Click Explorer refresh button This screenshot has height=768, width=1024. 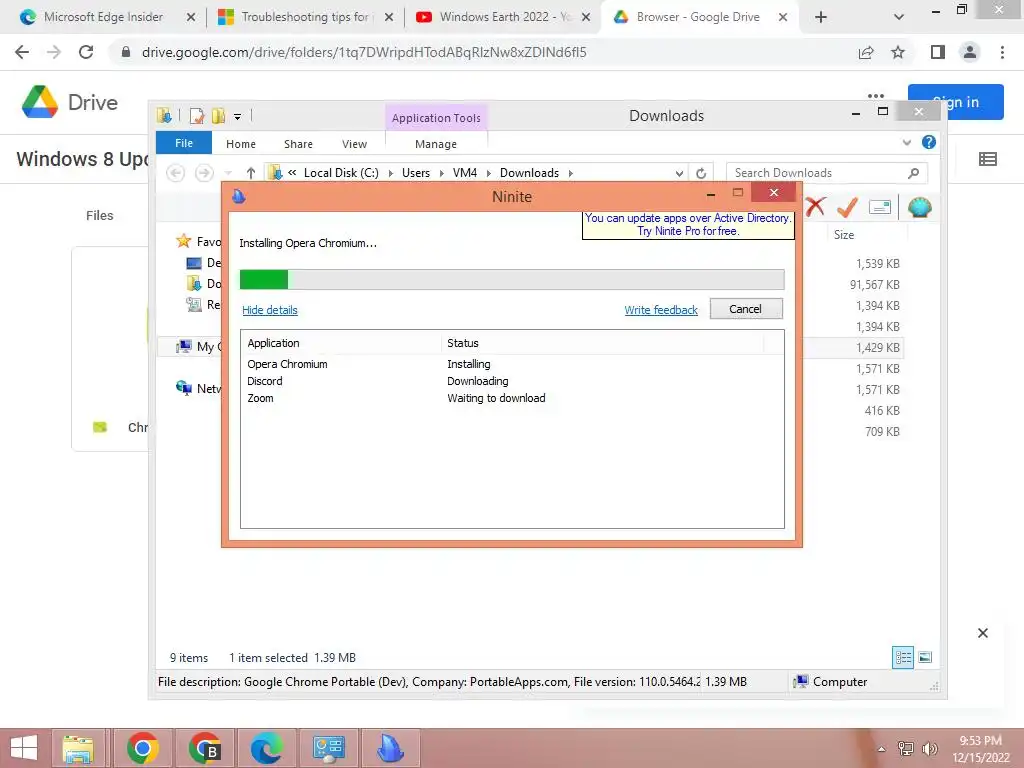pos(701,173)
